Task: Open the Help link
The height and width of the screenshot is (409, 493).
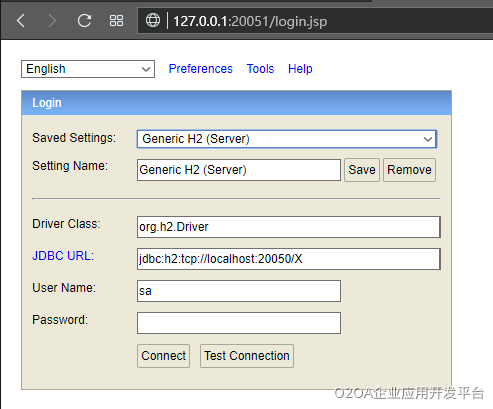Action: click(x=300, y=69)
